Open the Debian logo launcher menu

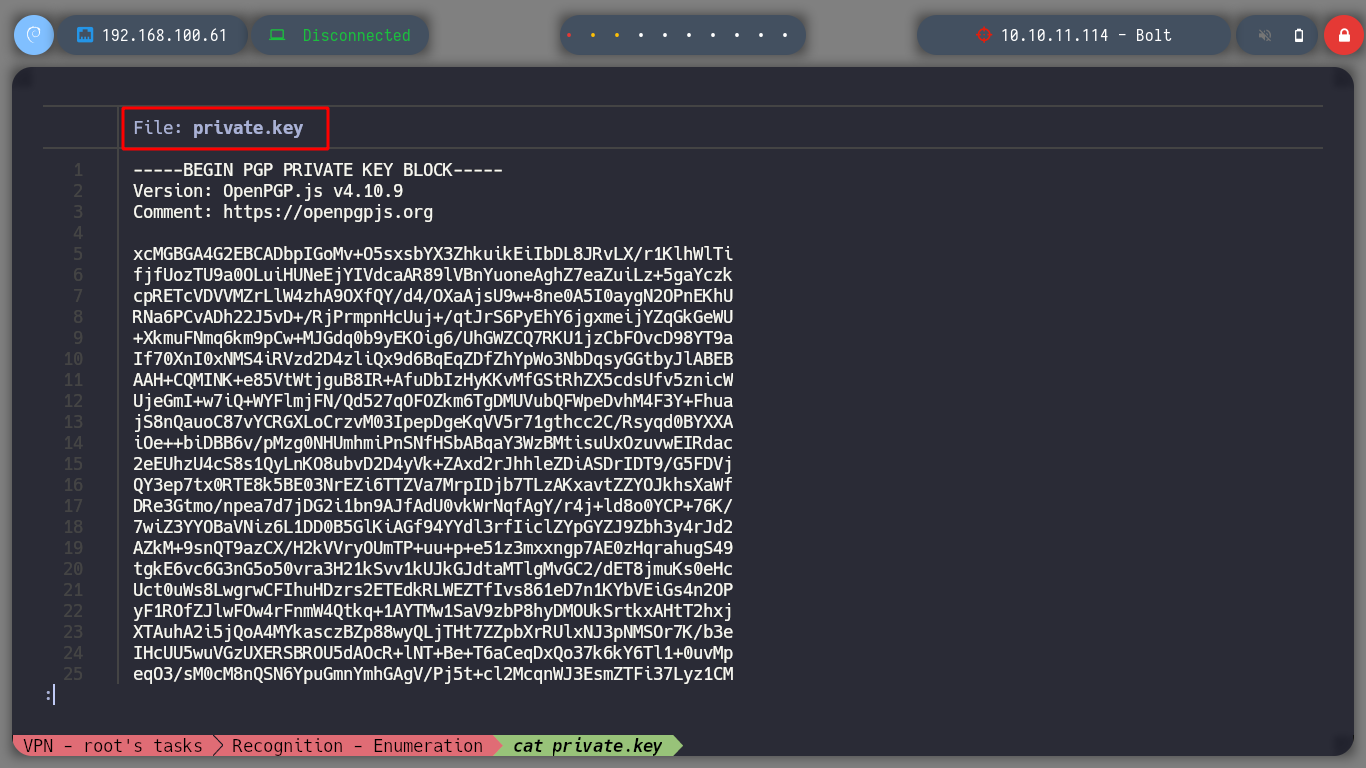click(x=34, y=35)
